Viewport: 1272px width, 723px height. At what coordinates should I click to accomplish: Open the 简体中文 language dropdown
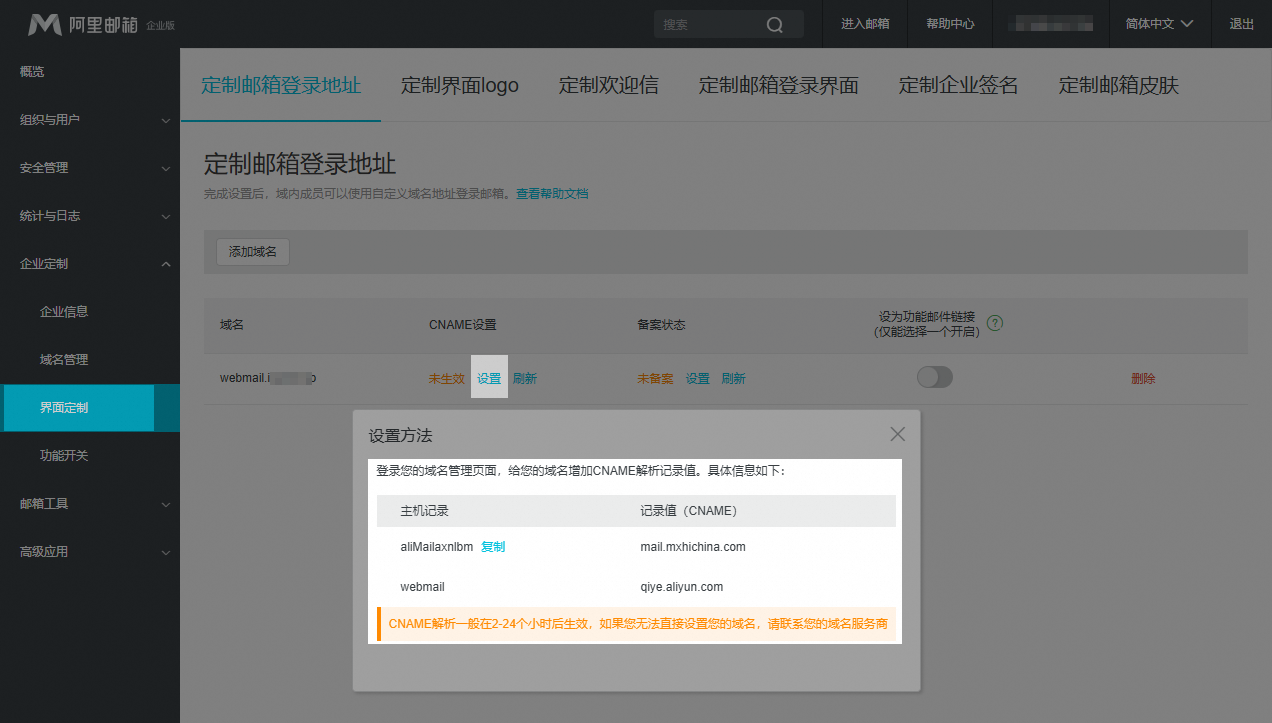point(1158,23)
